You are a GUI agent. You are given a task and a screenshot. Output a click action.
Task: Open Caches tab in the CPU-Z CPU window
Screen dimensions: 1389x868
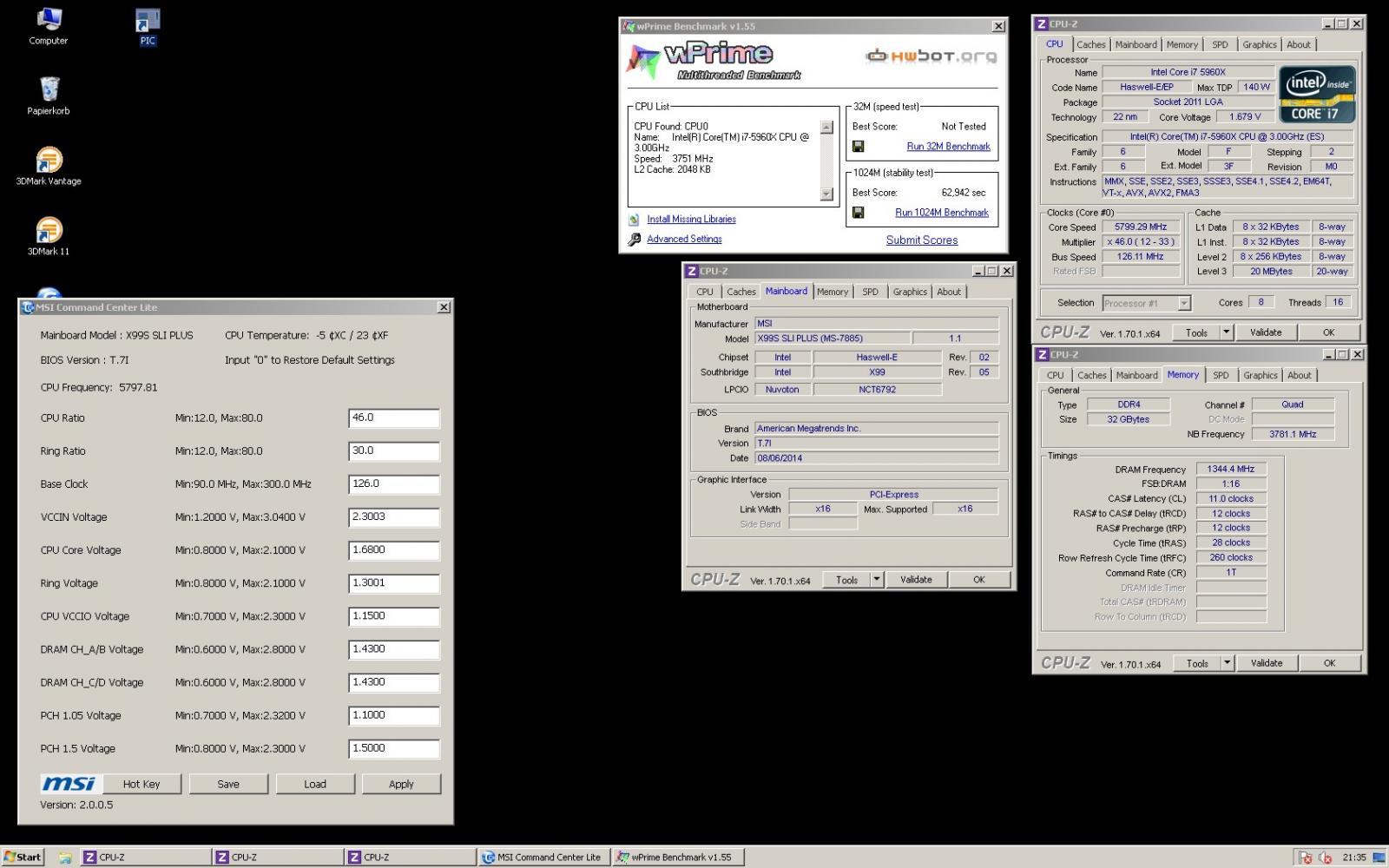click(1091, 45)
